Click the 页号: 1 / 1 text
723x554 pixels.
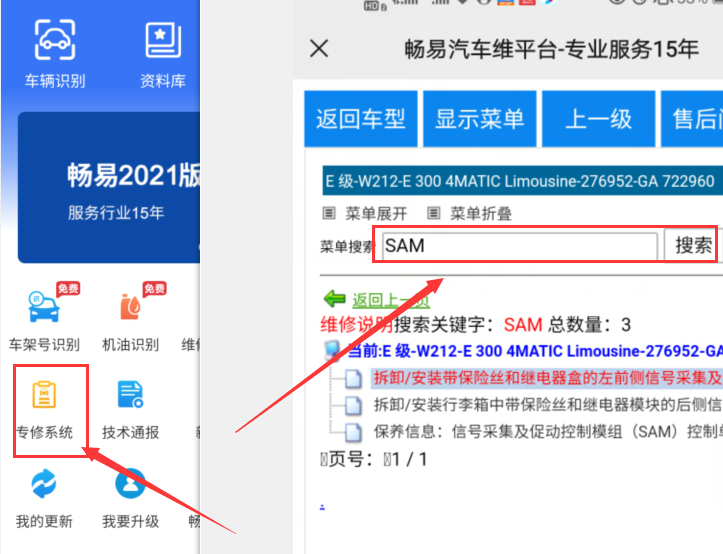[373, 459]
